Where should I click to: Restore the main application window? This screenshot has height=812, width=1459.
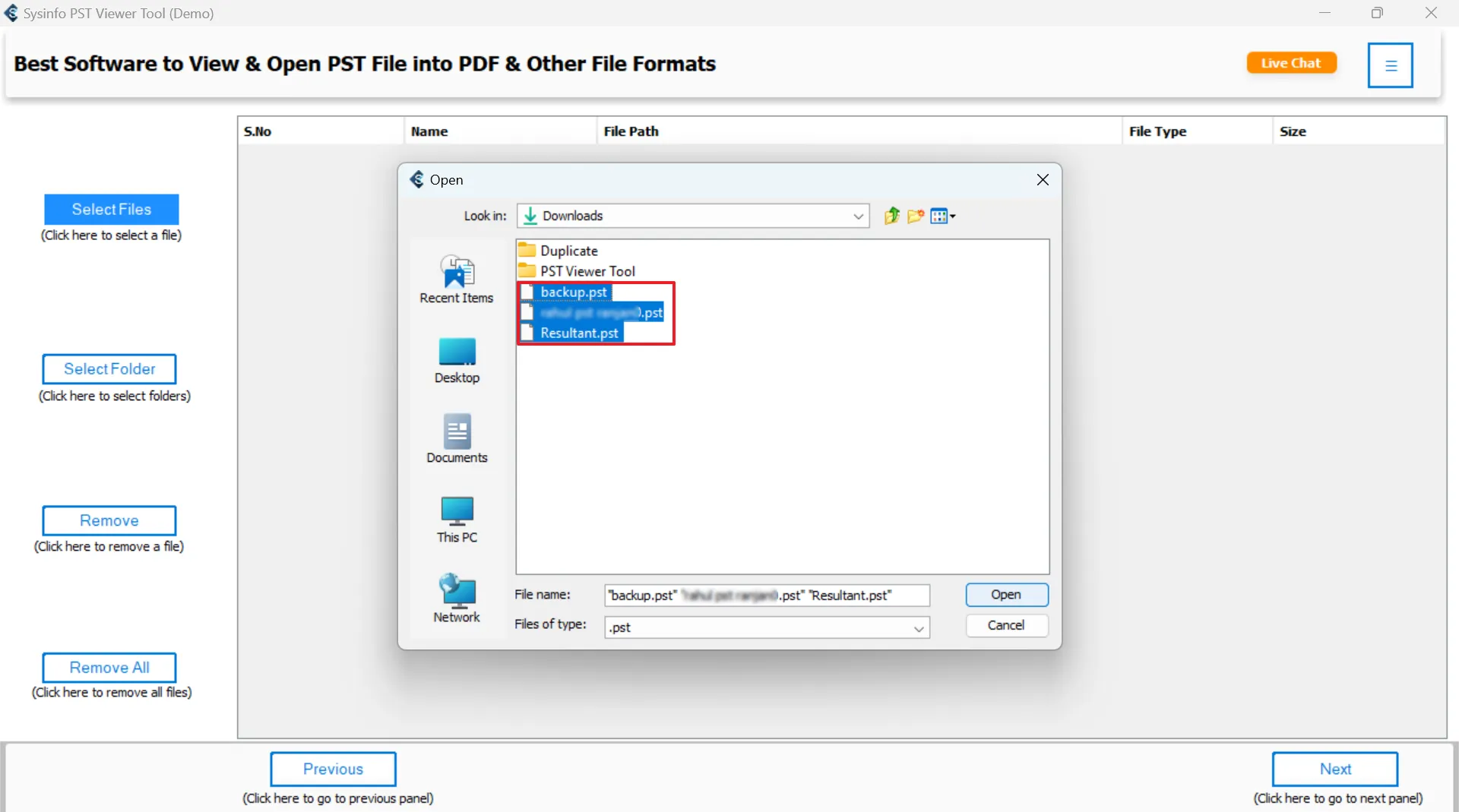(x=1377, y=13)
